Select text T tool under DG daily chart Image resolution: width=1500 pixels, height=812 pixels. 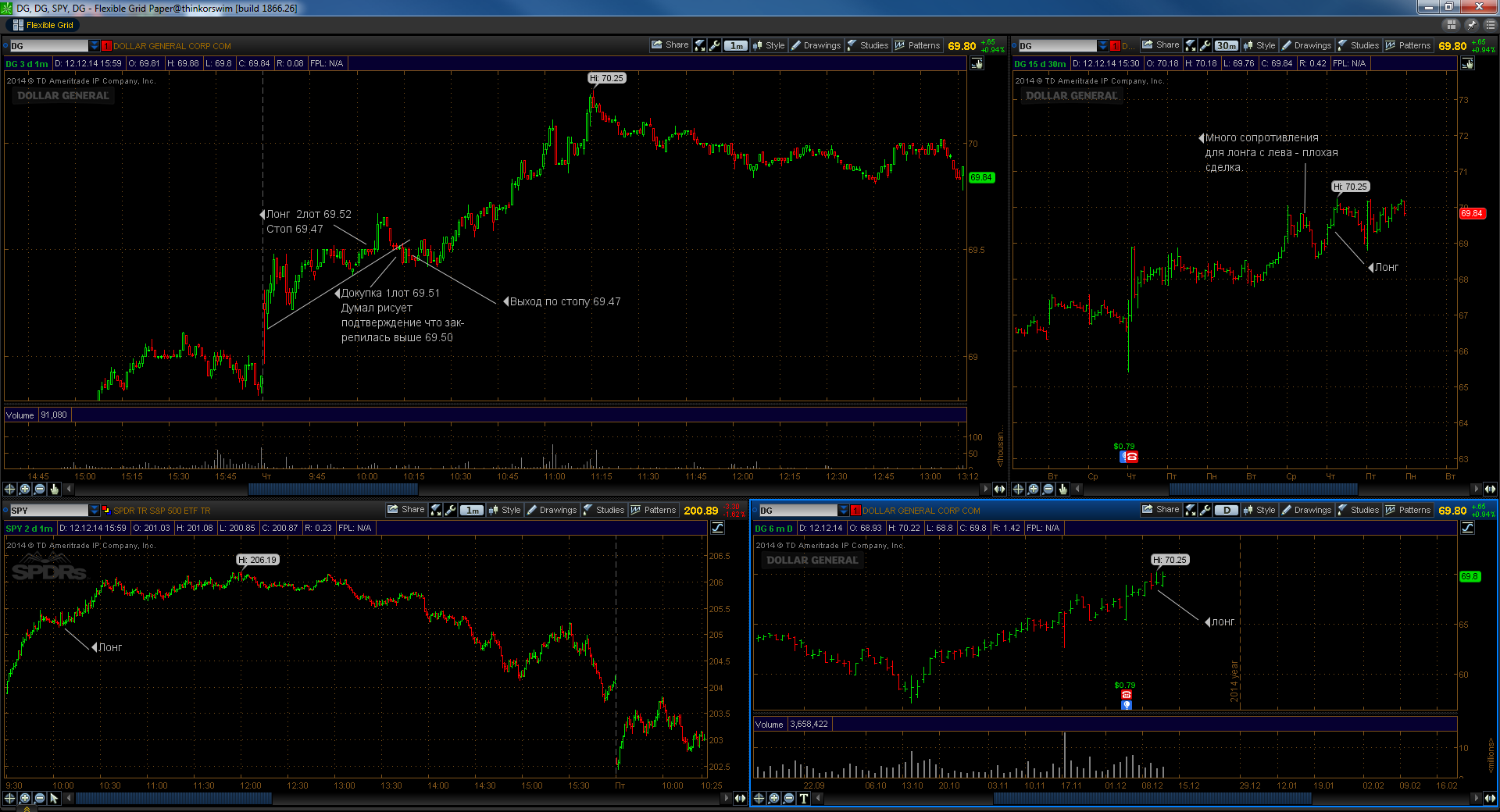point(803,798)
